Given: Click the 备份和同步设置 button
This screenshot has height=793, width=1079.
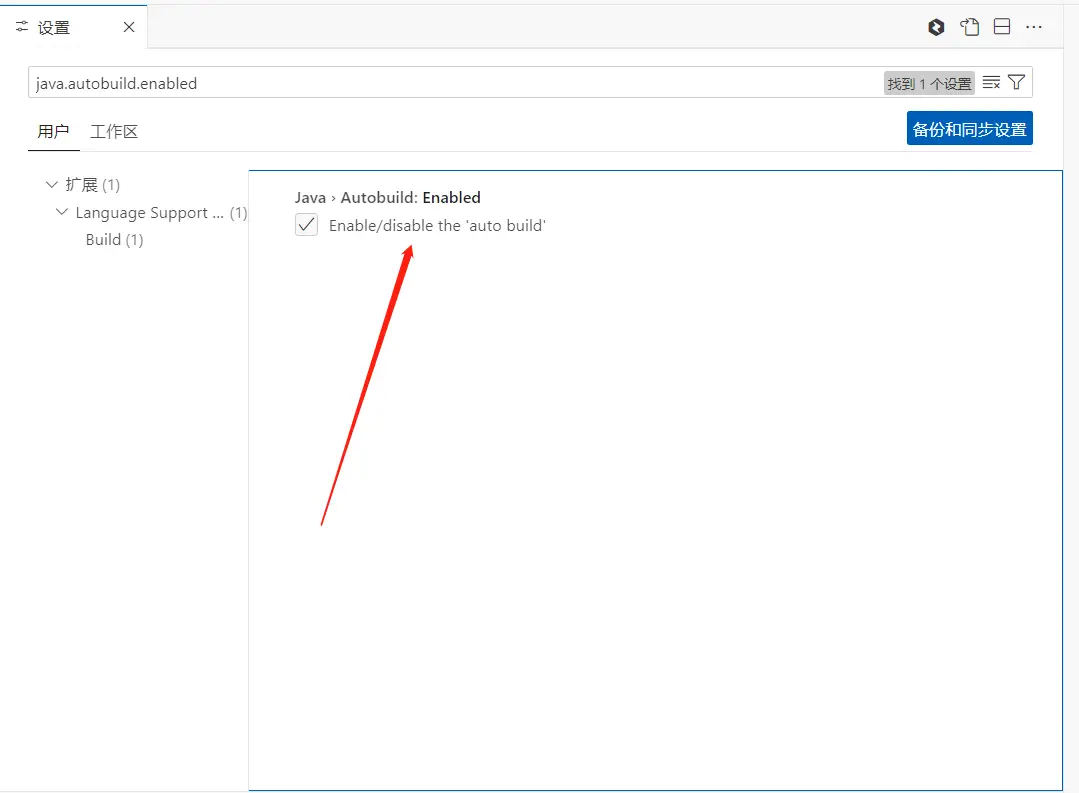Looking at the screenshot, I should (x=970, y=129).
